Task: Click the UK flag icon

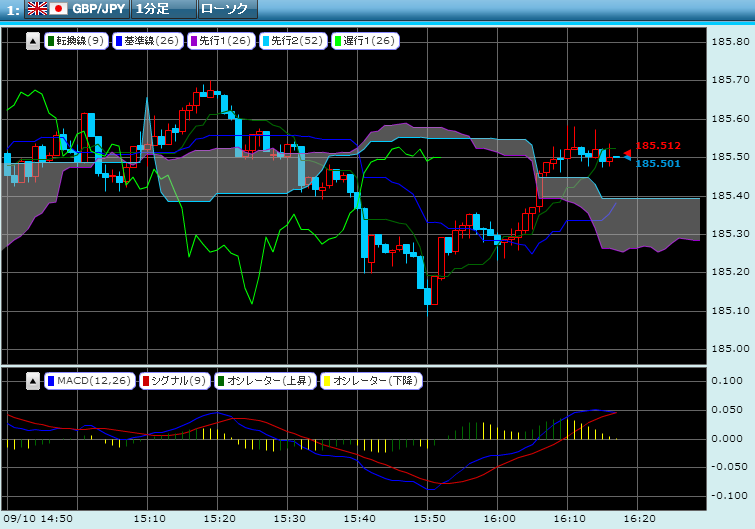Action: (x=37, y=9)
